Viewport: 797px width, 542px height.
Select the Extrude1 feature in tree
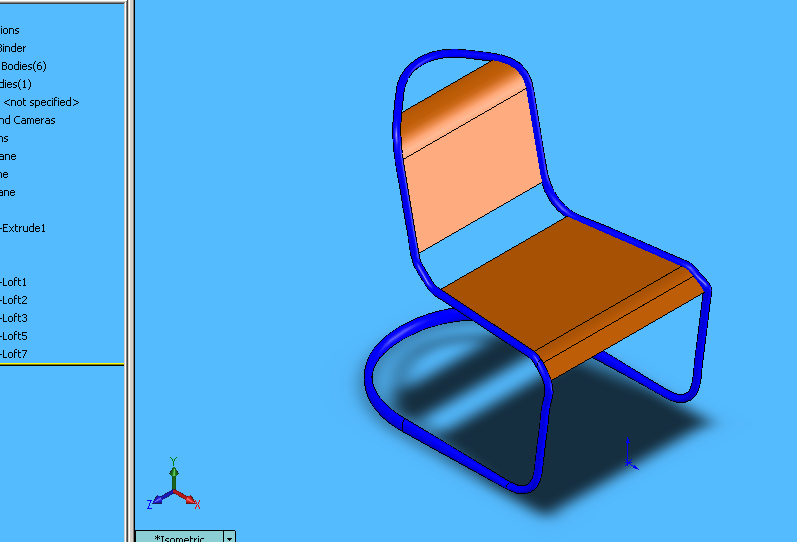[x=23, y=228]
